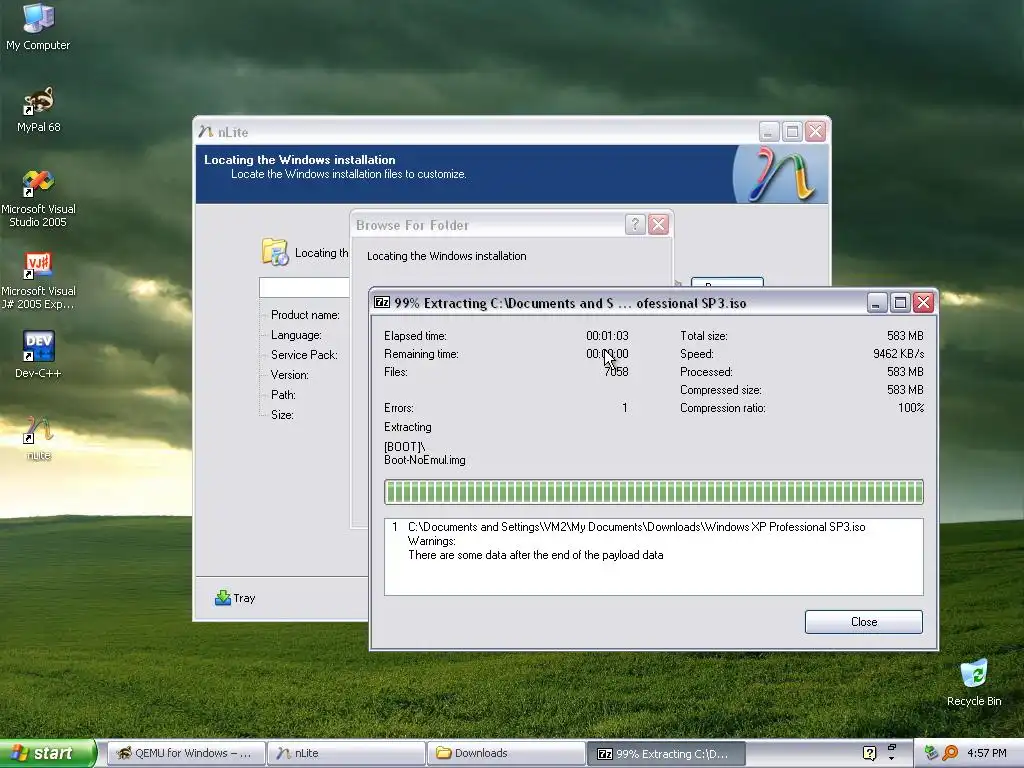Click the Speed value 9462 KB/s

898,354
